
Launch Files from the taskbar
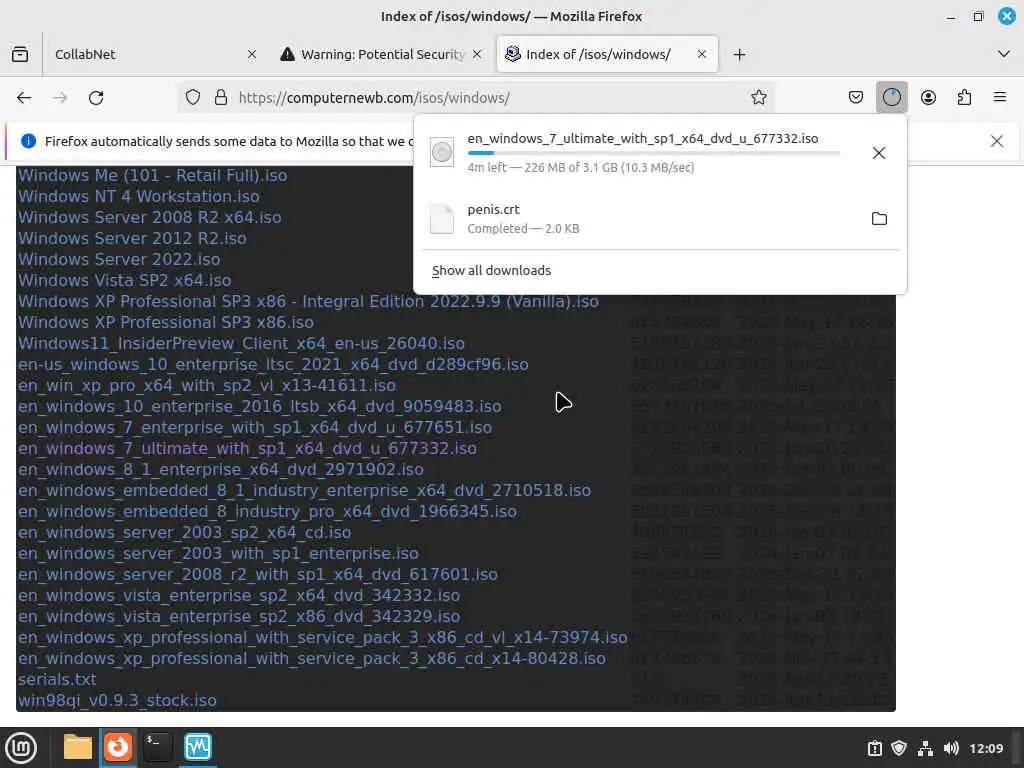pos(78,747)
